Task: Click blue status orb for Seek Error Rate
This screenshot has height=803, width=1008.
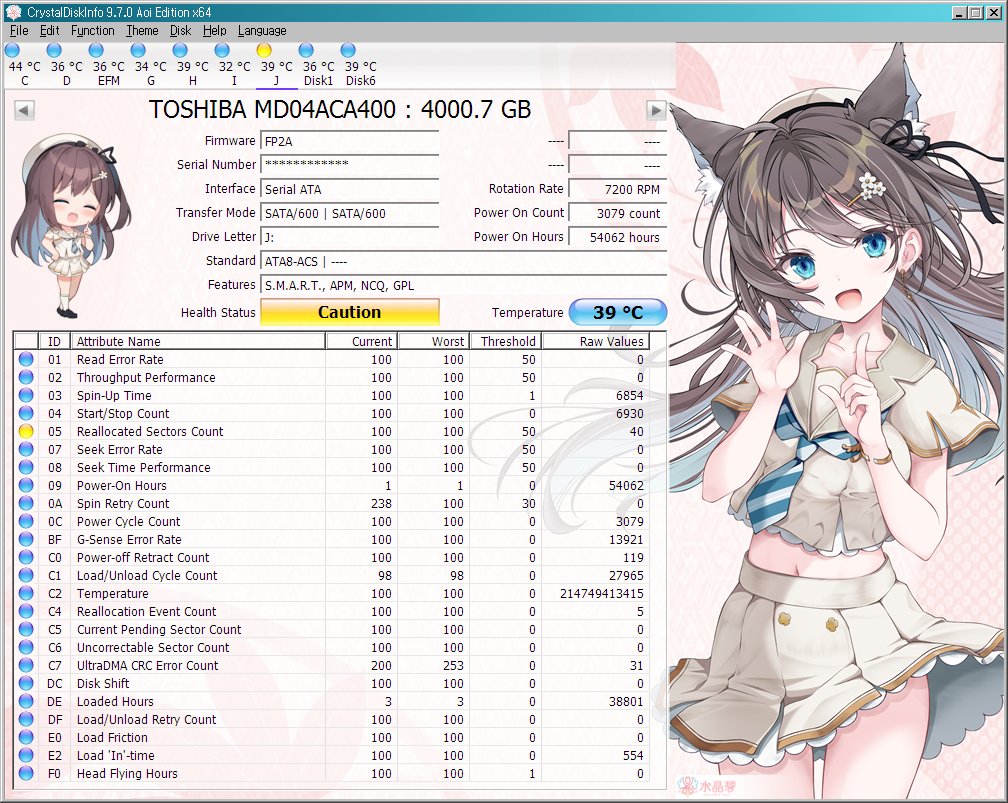Action: [x=26, y=449]
